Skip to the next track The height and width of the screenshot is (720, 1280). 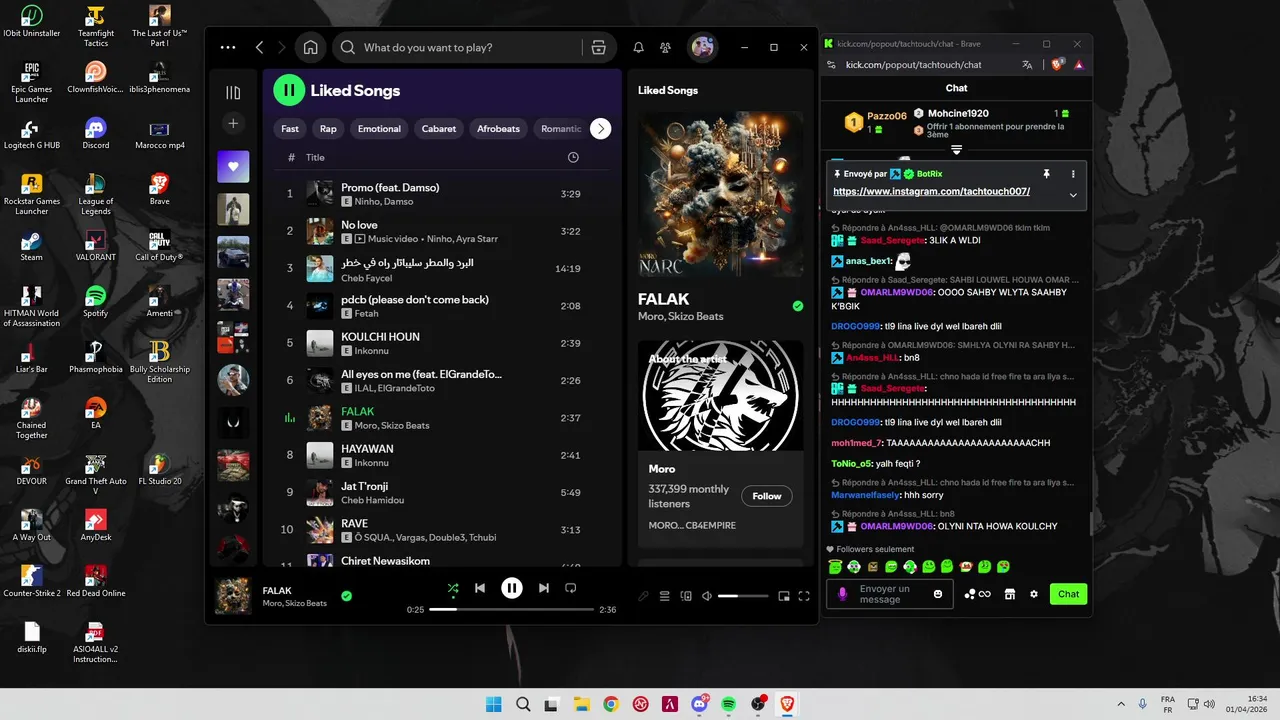[x=543, y=588]
